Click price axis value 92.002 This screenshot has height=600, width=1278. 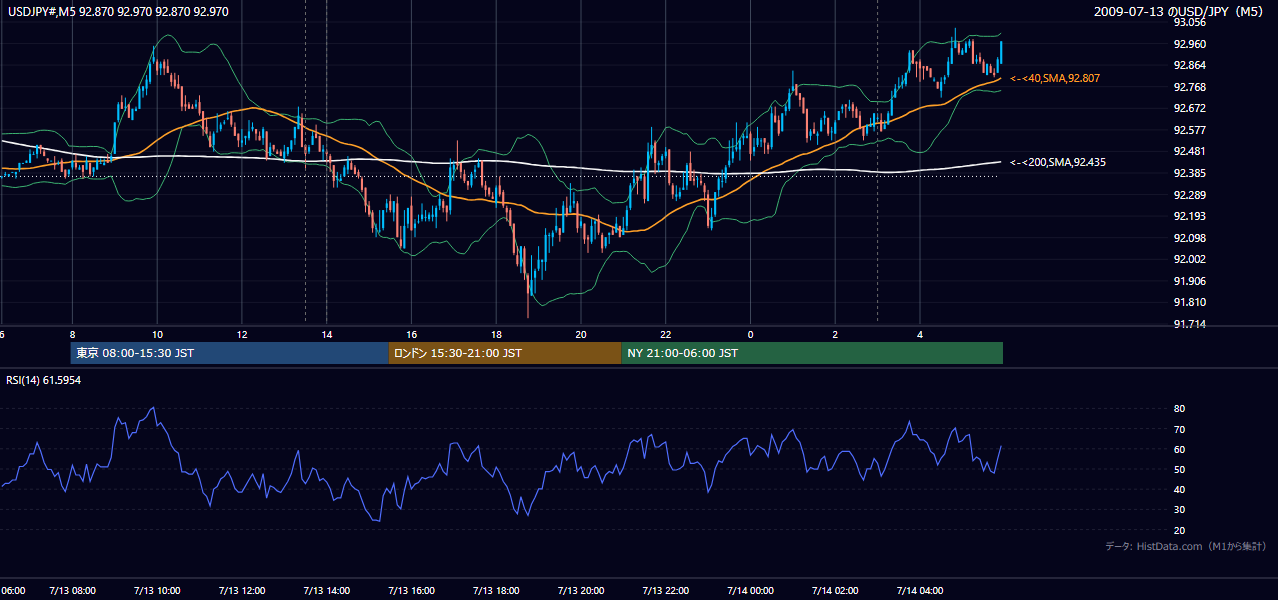(x=1189, y=259)
